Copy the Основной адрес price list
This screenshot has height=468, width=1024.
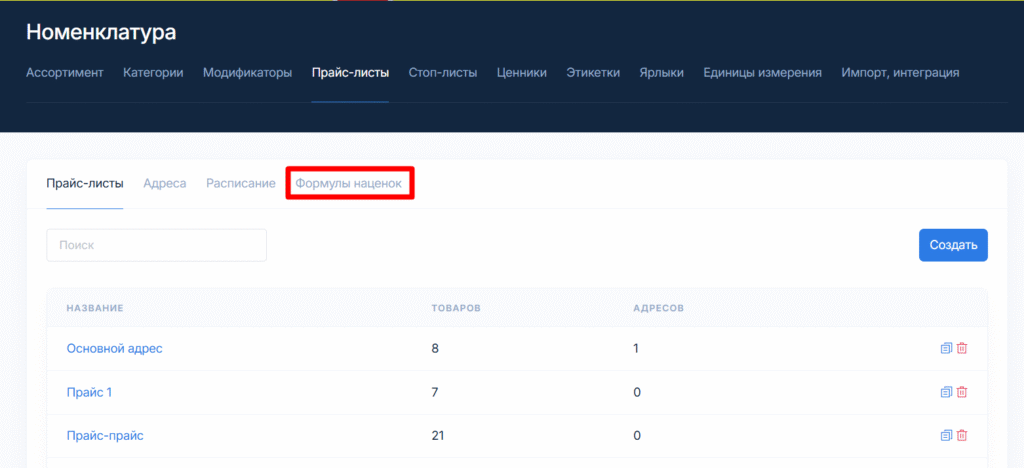946,348
